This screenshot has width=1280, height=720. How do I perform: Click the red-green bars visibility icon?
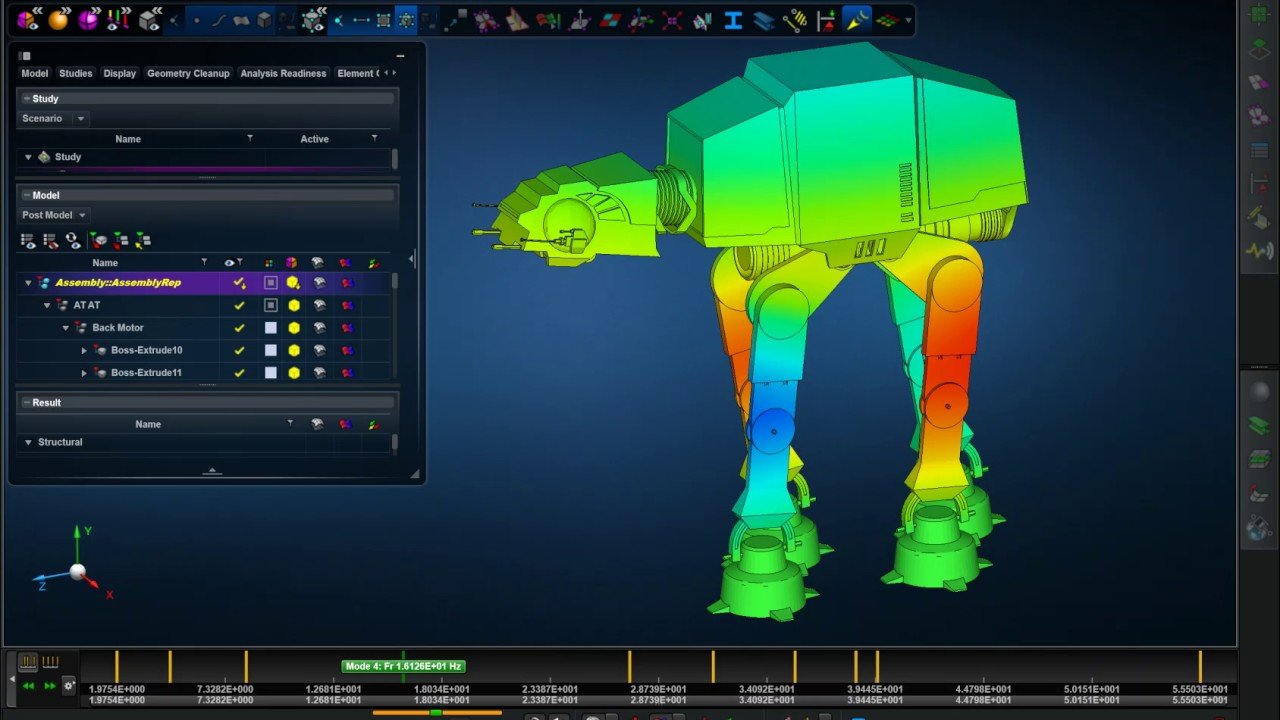click(x=119, y=18)
